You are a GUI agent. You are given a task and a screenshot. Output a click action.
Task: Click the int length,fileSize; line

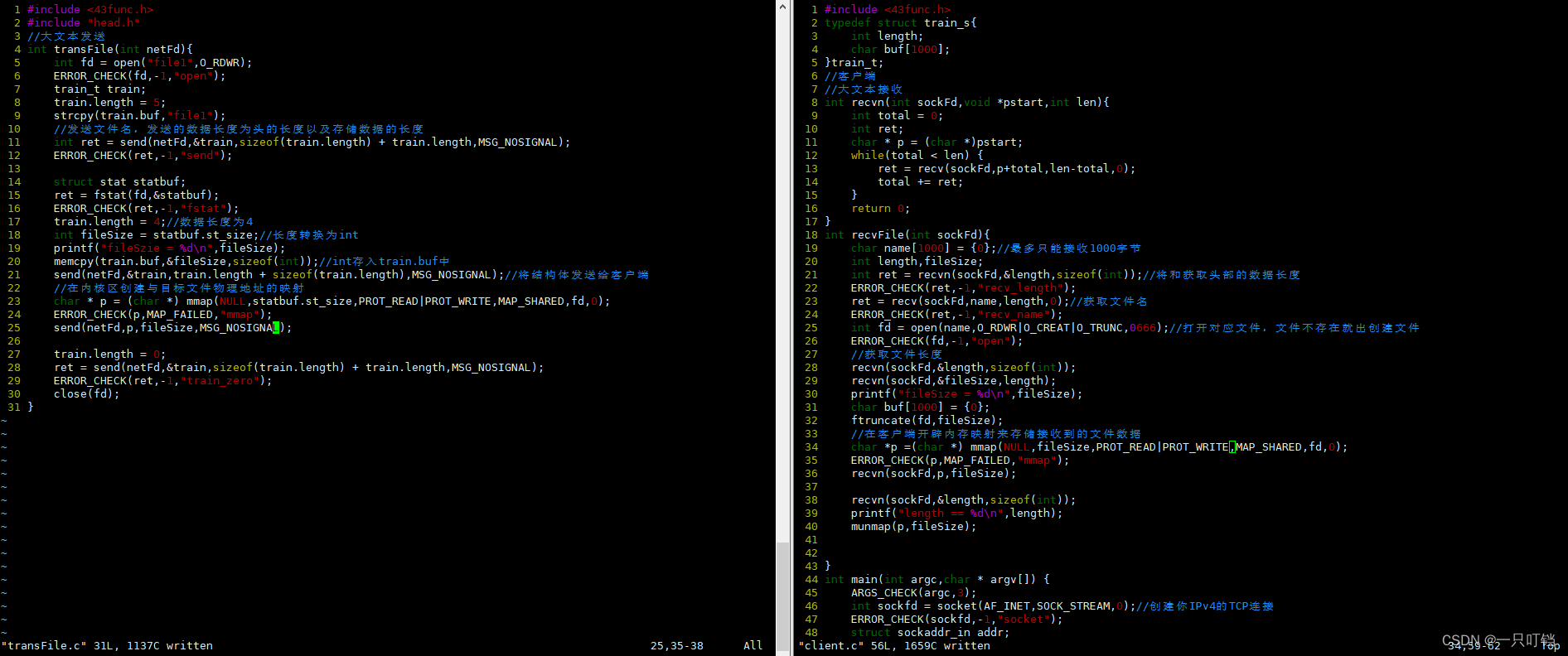[x=917, y=262]
